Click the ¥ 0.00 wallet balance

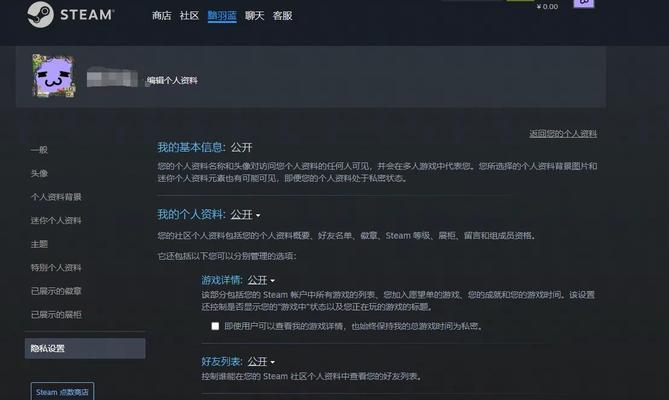click(x=547, y=6)
